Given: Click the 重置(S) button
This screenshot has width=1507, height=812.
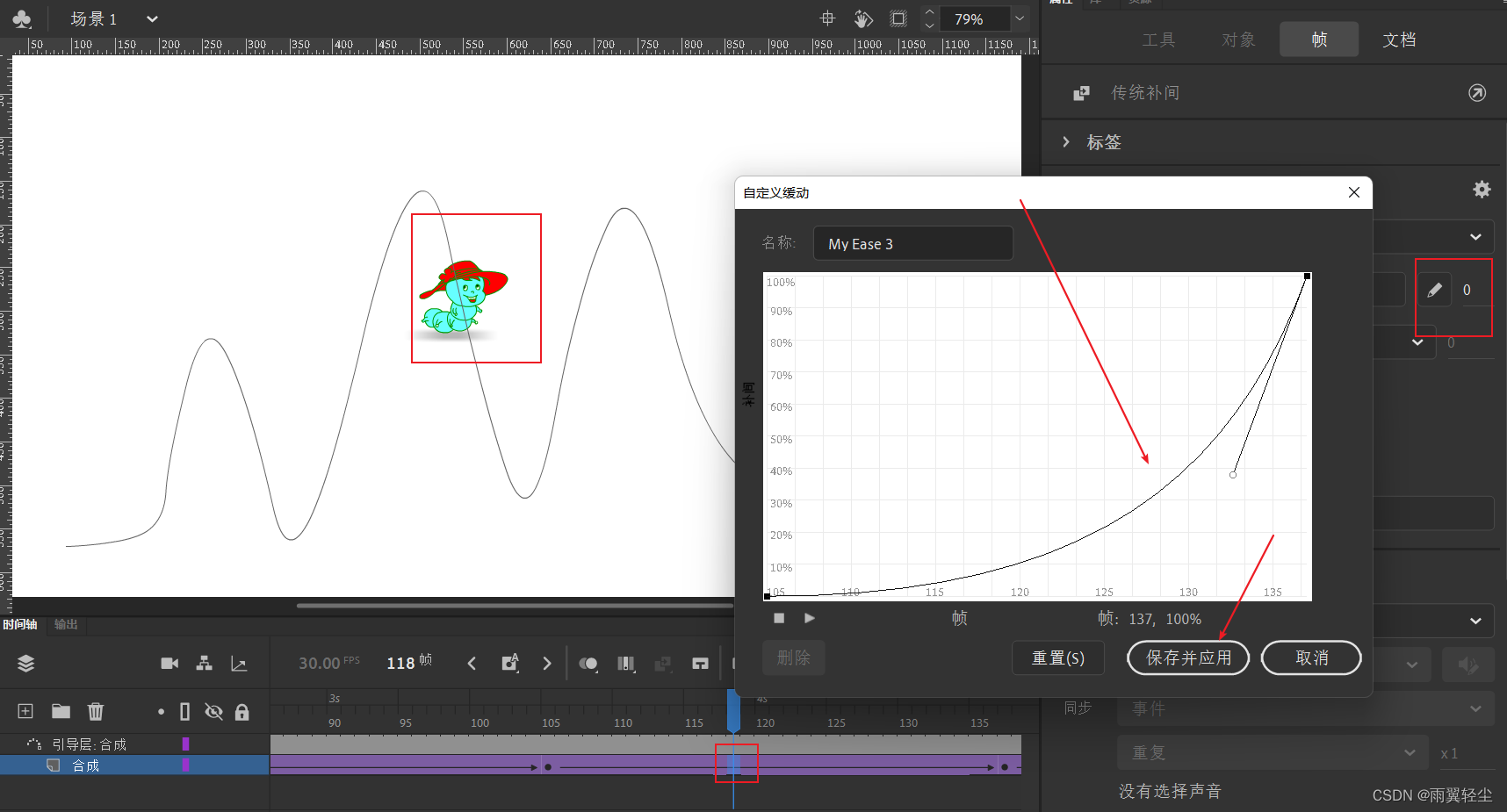Looking at the screenshot, I should [1058, 658].
